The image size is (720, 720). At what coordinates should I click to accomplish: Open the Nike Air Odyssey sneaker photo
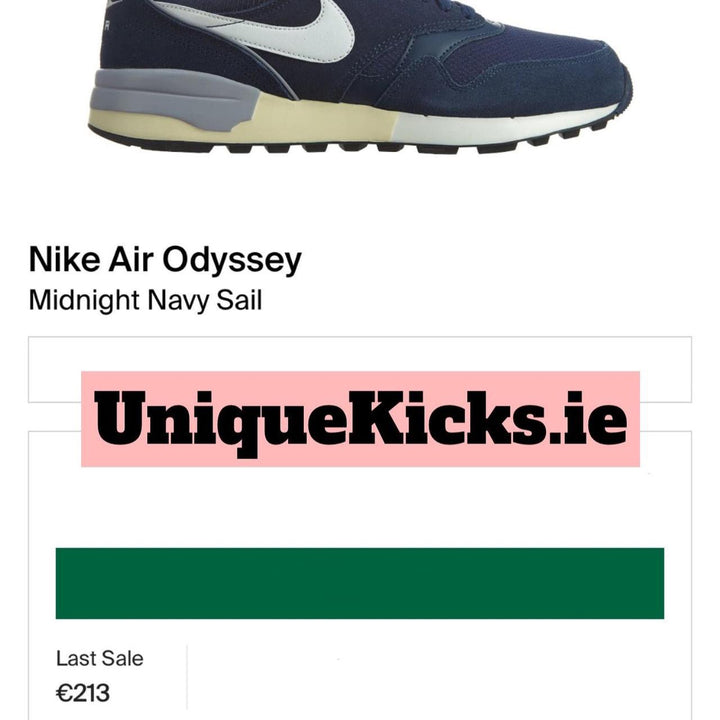[x=360, y=76]
